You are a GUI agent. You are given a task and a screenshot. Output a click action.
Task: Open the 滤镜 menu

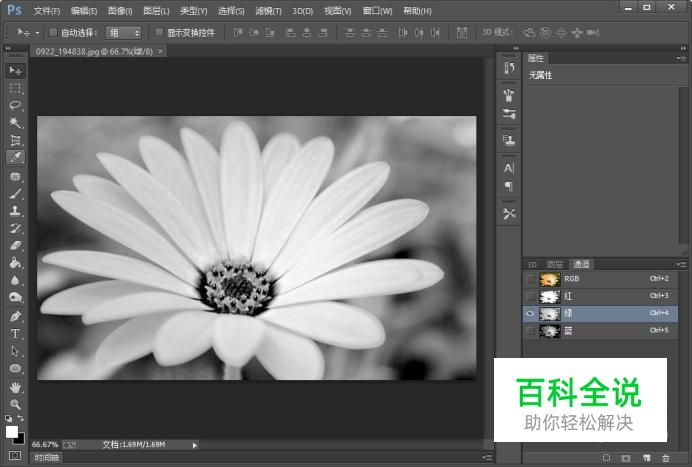click(268, 10)
